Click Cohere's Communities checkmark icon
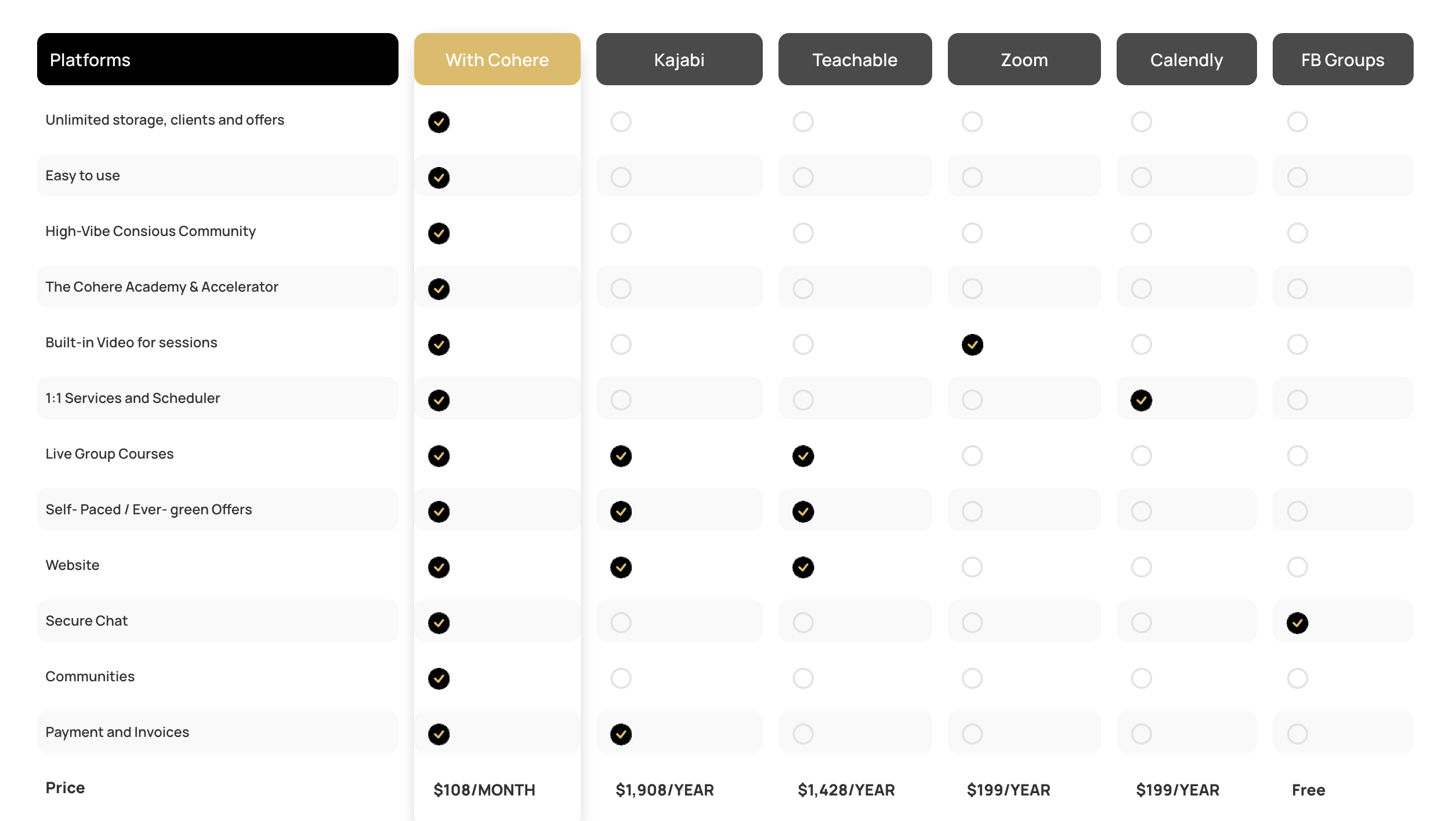 [x=439, y=678]
